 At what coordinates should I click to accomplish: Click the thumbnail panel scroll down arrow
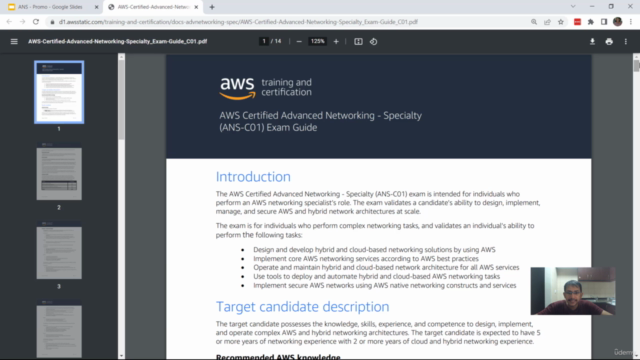[121, 356]
